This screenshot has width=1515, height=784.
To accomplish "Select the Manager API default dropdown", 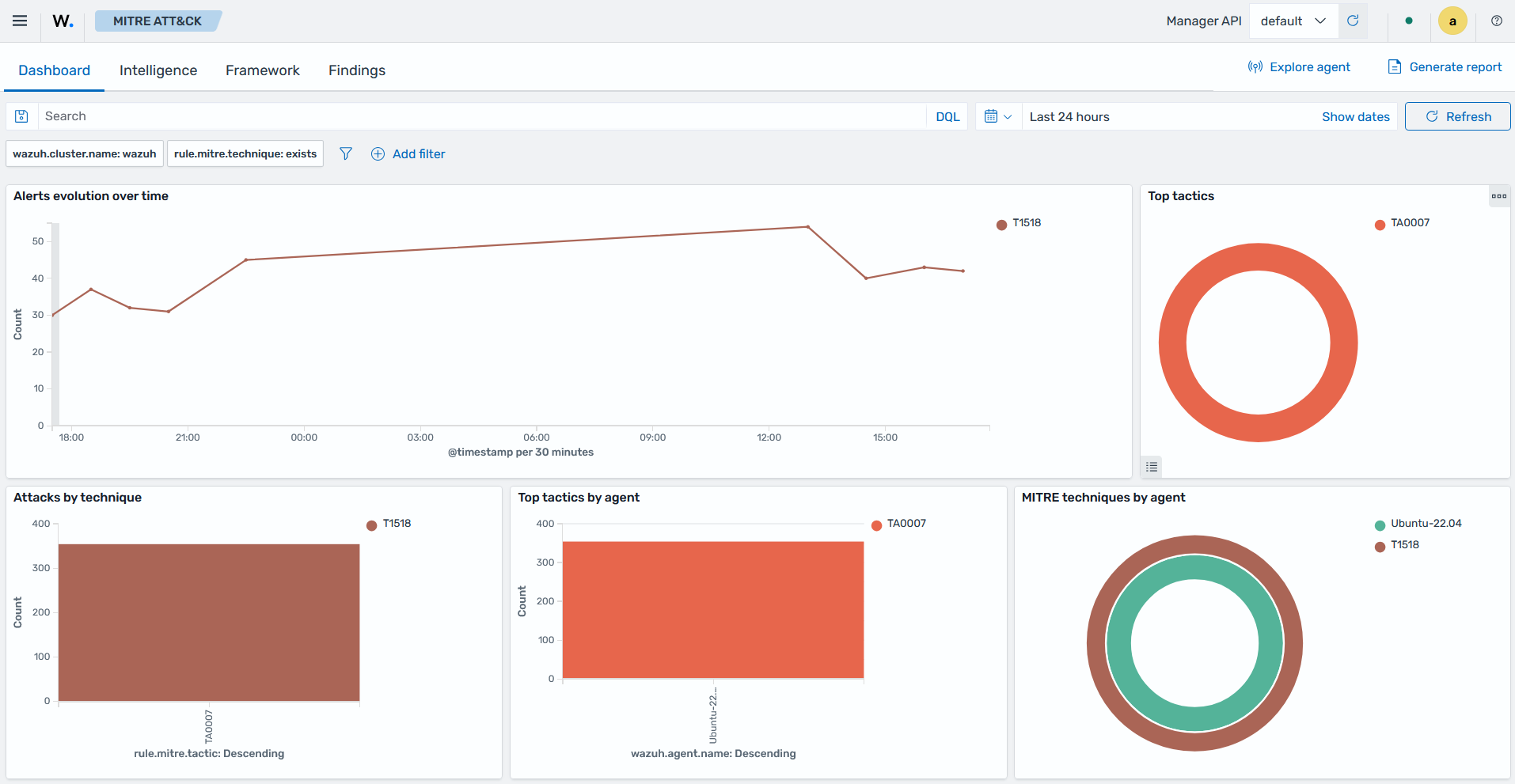I will coord(1293,21).
